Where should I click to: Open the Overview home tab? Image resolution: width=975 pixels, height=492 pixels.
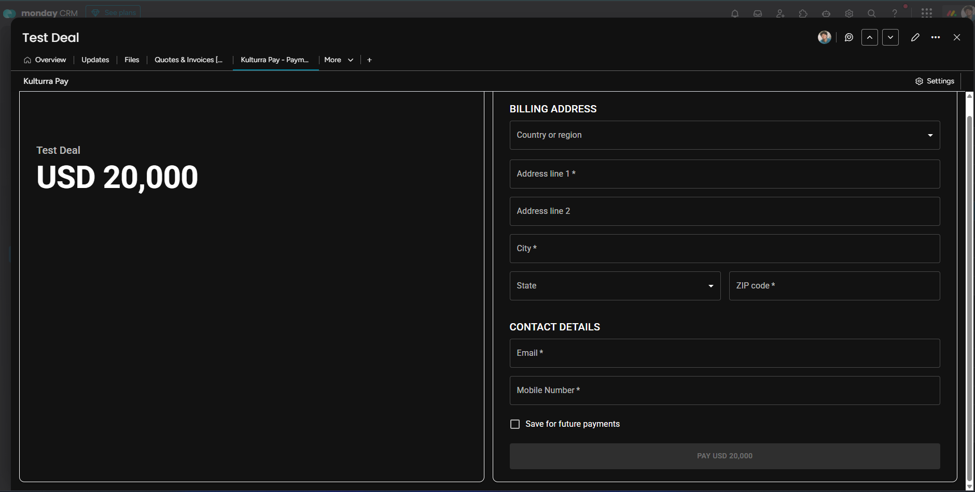(45, 60)
